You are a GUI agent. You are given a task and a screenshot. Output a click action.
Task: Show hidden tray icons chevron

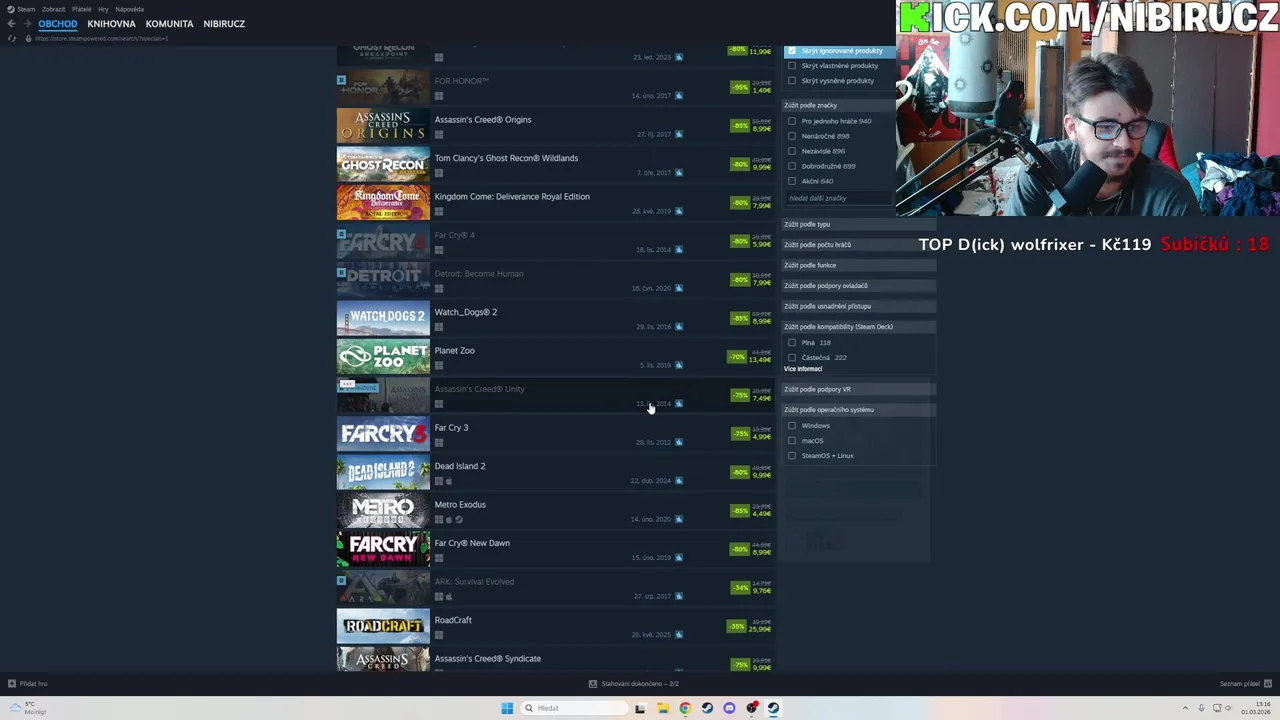1186,708
